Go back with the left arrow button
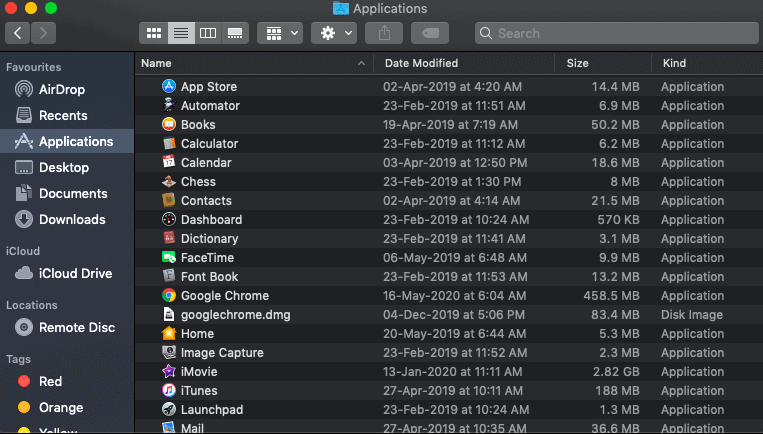The width and height of the screenshot is (763, 434). point(18,33)
